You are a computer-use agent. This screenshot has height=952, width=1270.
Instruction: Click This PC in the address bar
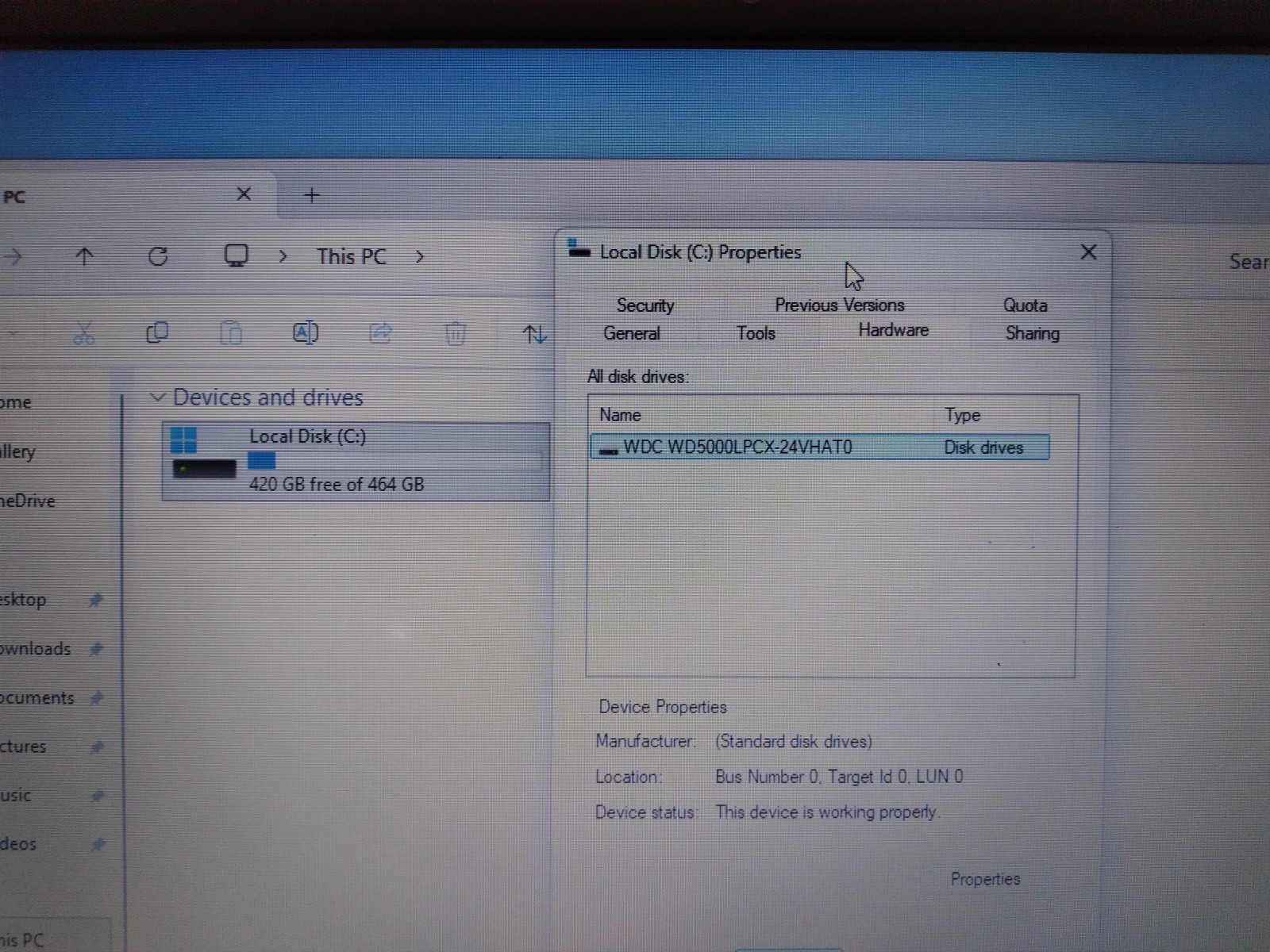point(352,256)
